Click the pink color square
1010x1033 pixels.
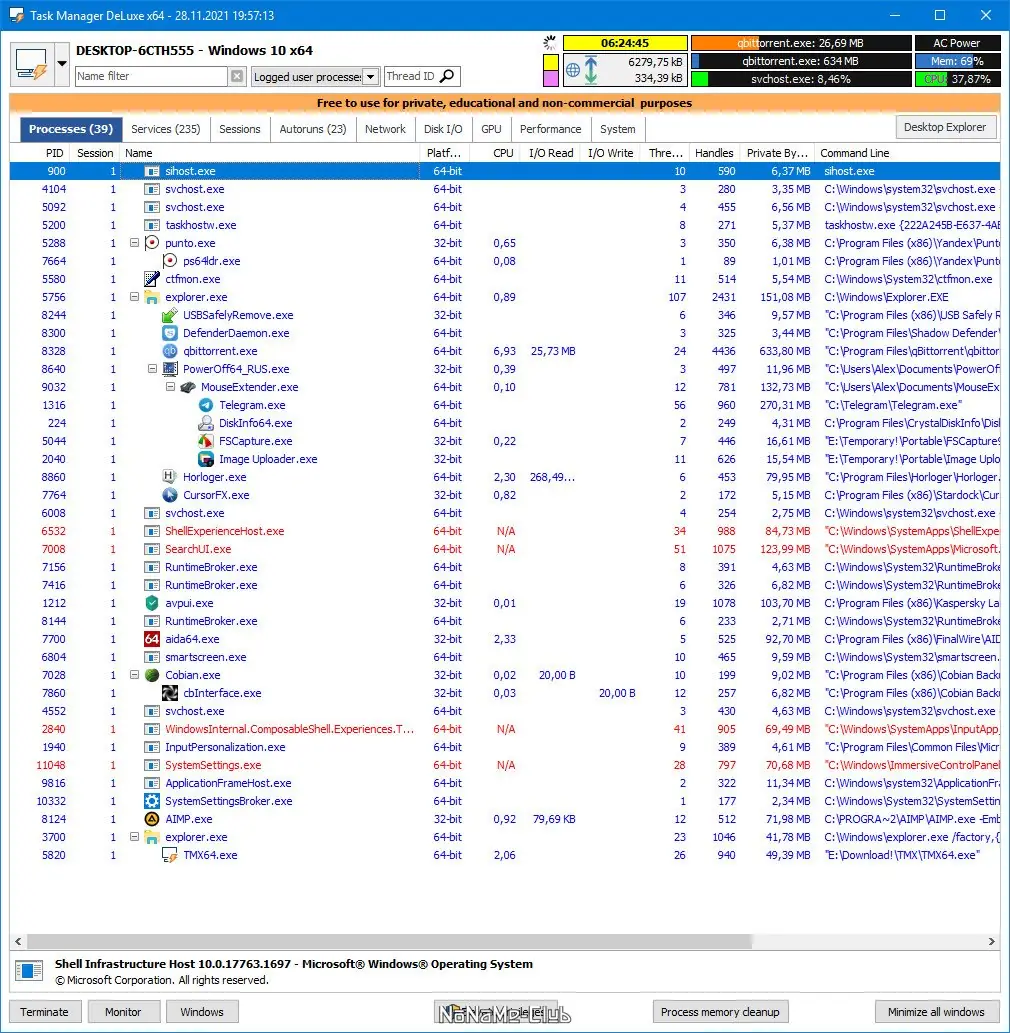pos(551,79)
